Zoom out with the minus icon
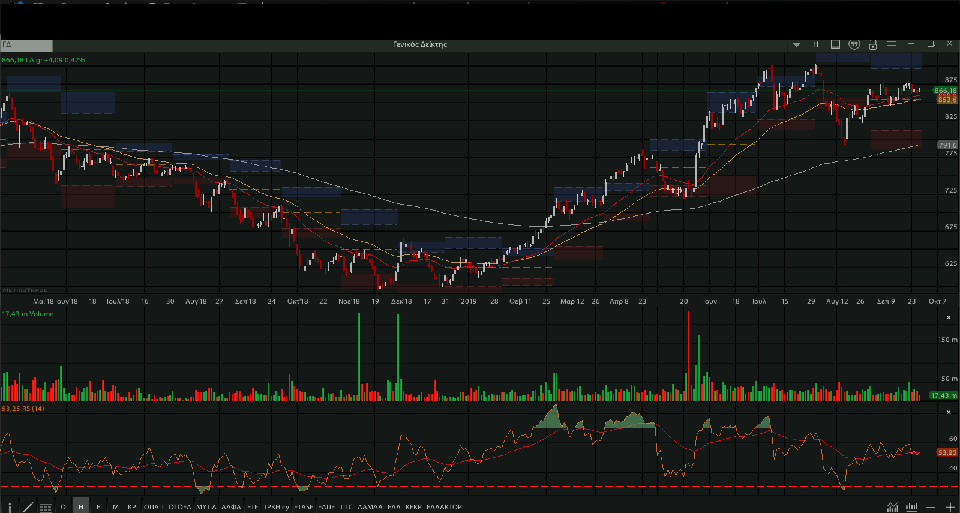 (931, 507)
